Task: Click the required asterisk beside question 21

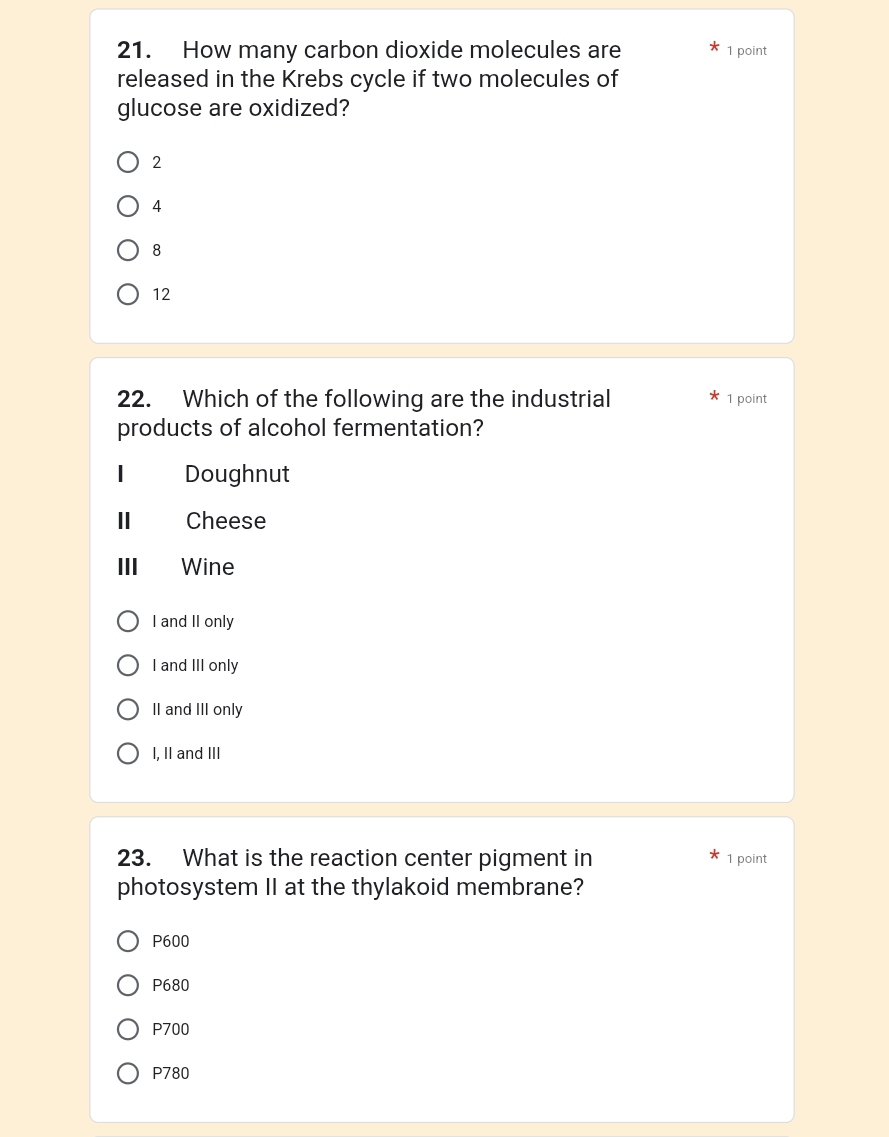Action: pyautogui.click(x=714, y=49)
